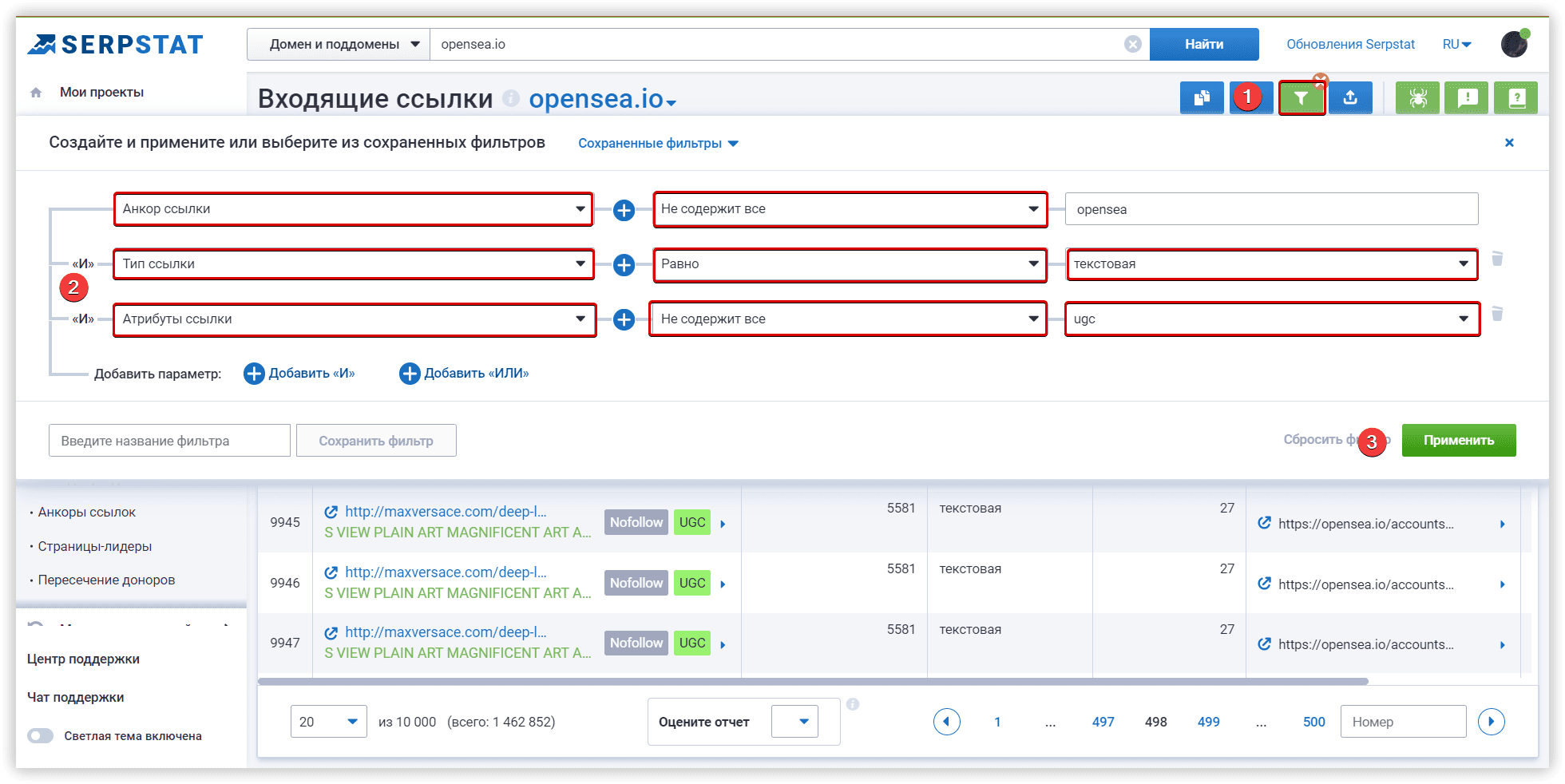Image resolution: width=1565 pixels, height=784 pixels.
Task: Open the Равно condition dropdown
Action: (x=850, y=264)
